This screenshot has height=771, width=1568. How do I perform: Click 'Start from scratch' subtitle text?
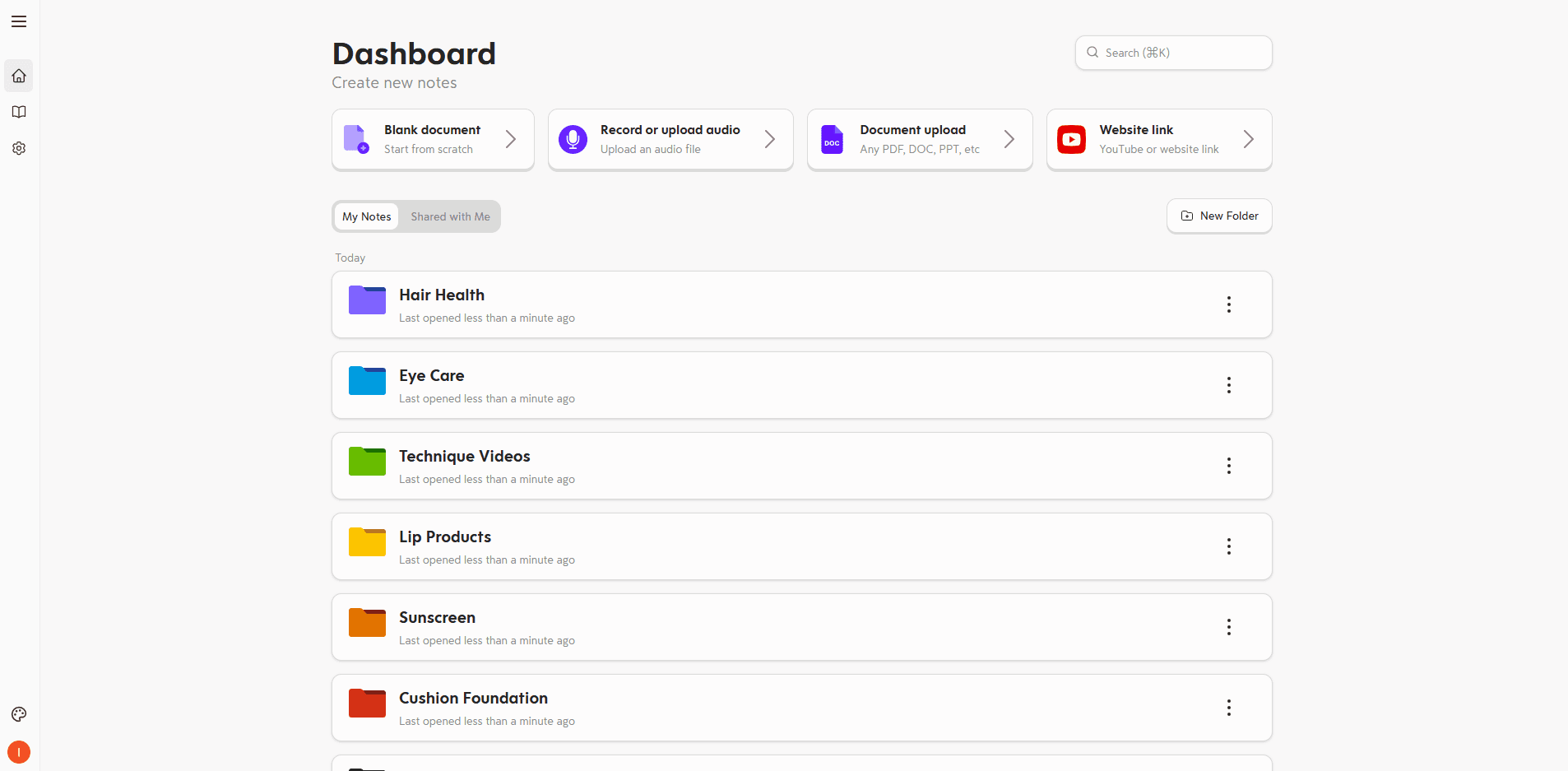429,149
